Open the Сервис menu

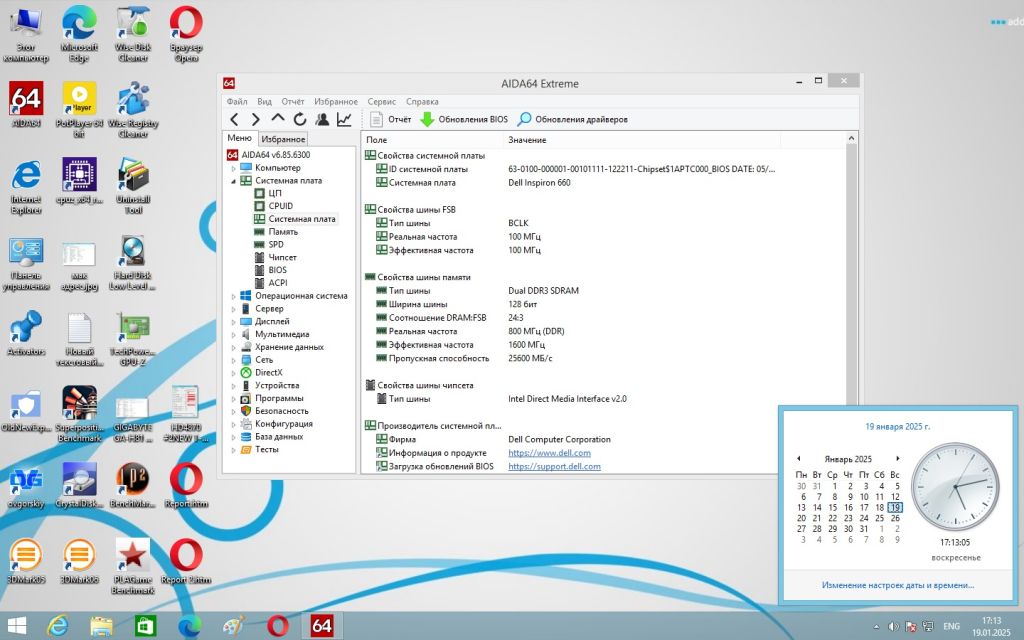pyautogui.click(x=381, y=101)
